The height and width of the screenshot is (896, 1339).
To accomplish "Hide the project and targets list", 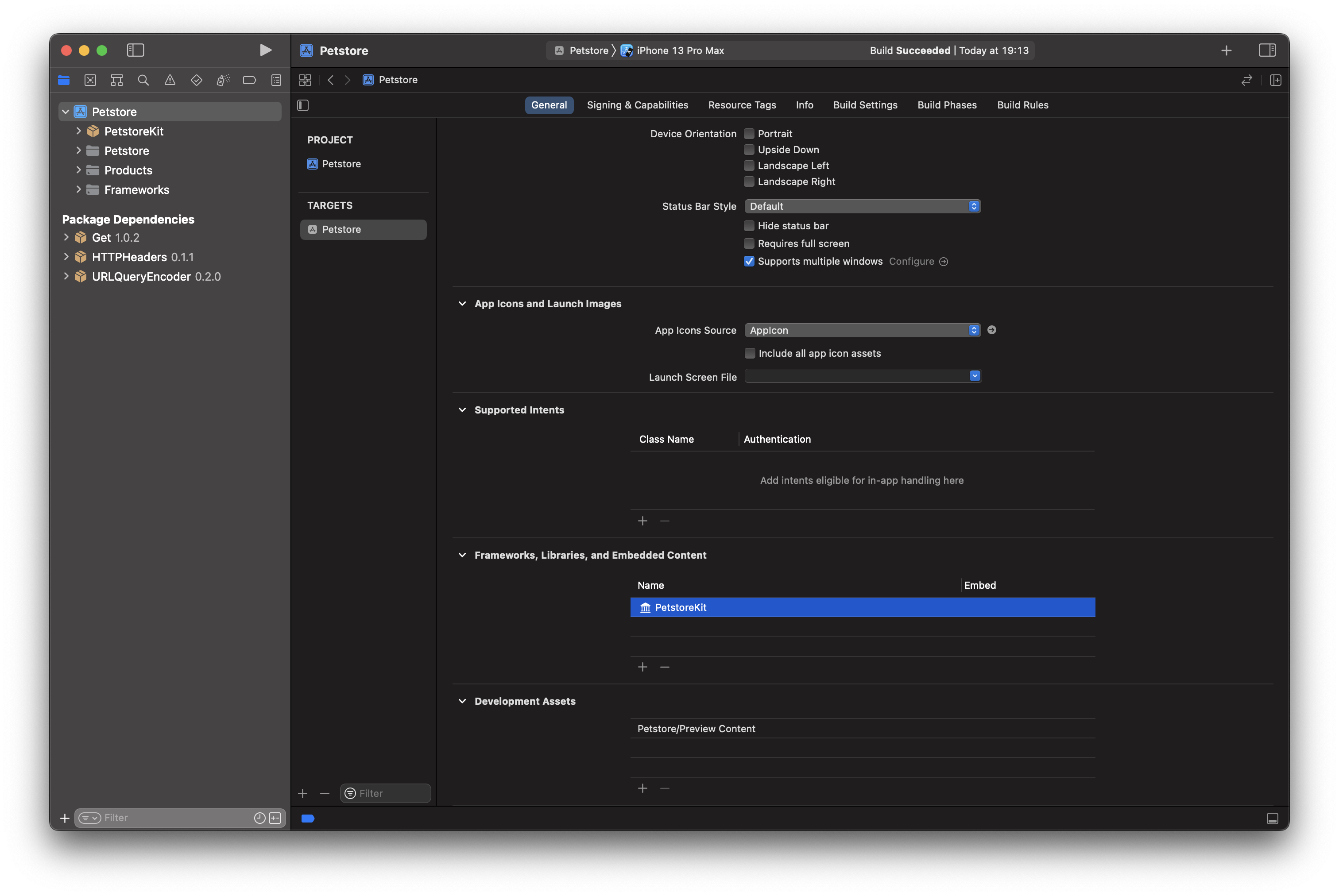I will coord(303,105).
